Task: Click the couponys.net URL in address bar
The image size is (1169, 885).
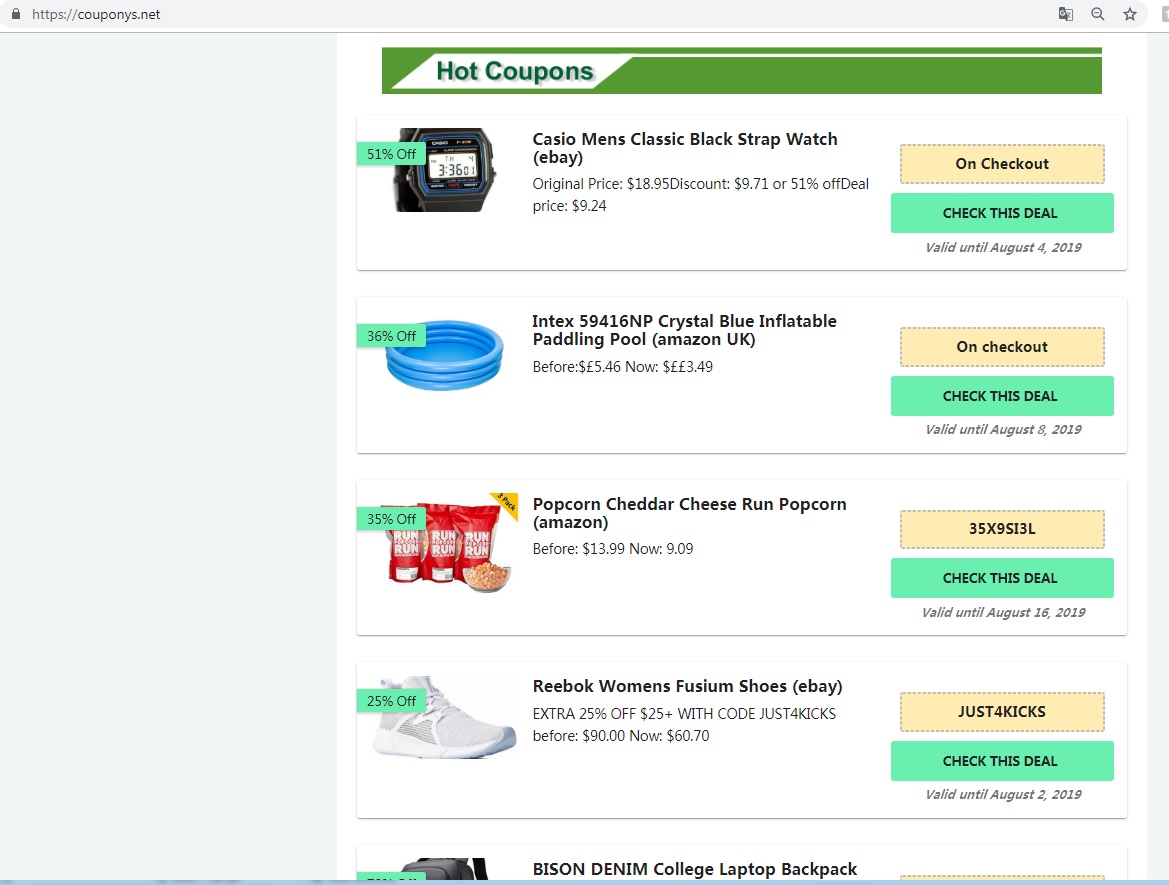Action: [95, 14]
